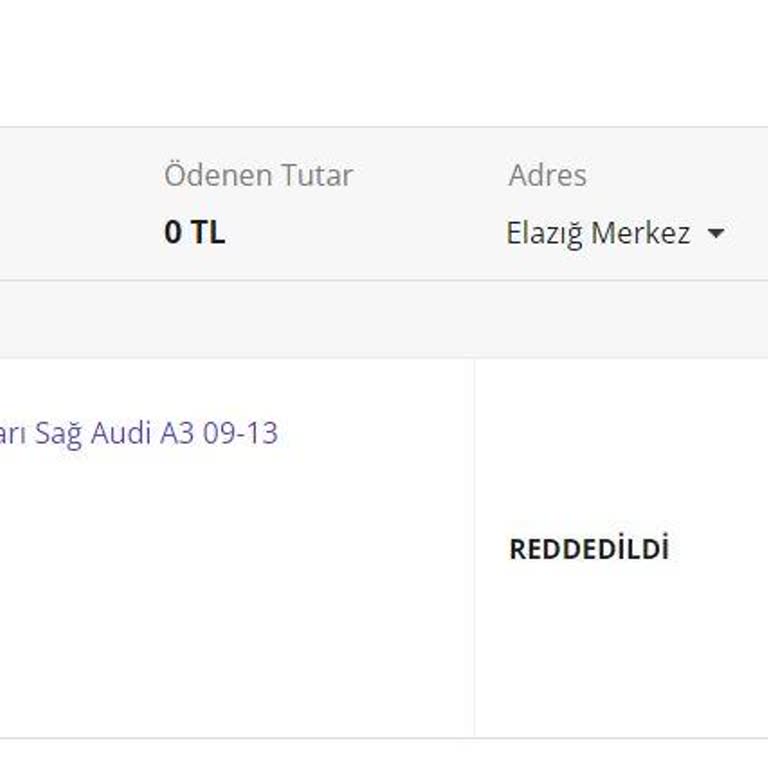768x768 pixels.
Task: Click the Adres column heading
Action: [547, 175]
